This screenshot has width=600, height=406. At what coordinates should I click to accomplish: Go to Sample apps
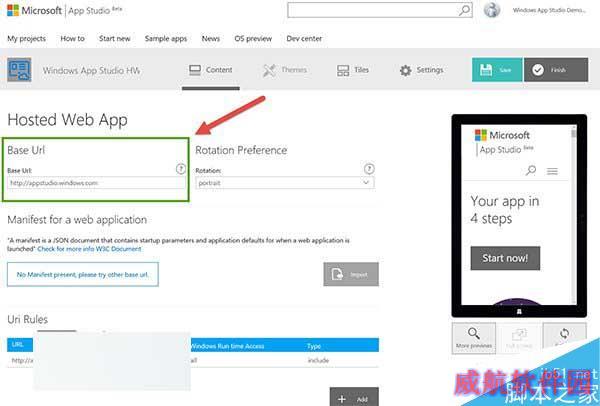tap(166, 39)
